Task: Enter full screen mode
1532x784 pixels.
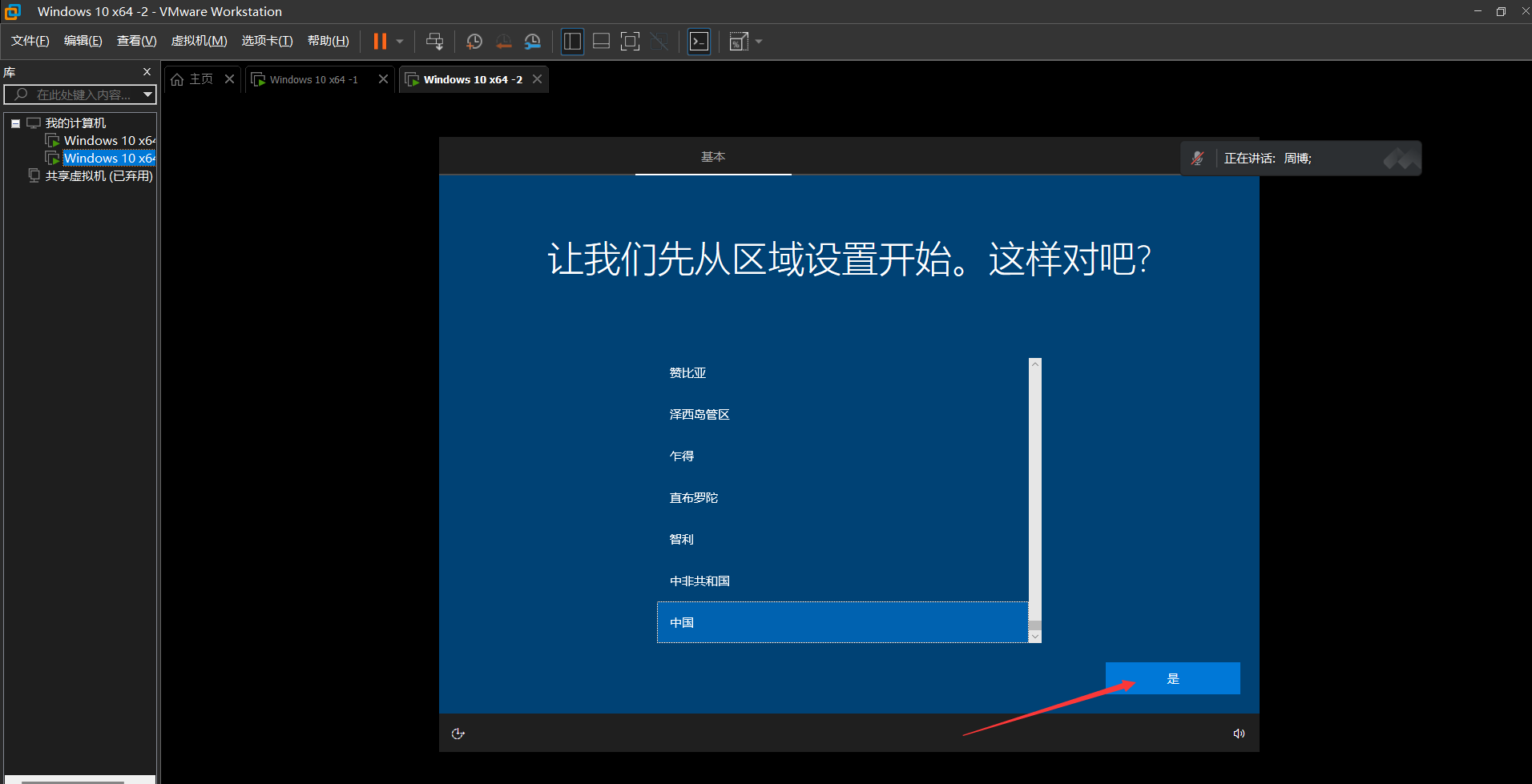Action: (631, 41)
